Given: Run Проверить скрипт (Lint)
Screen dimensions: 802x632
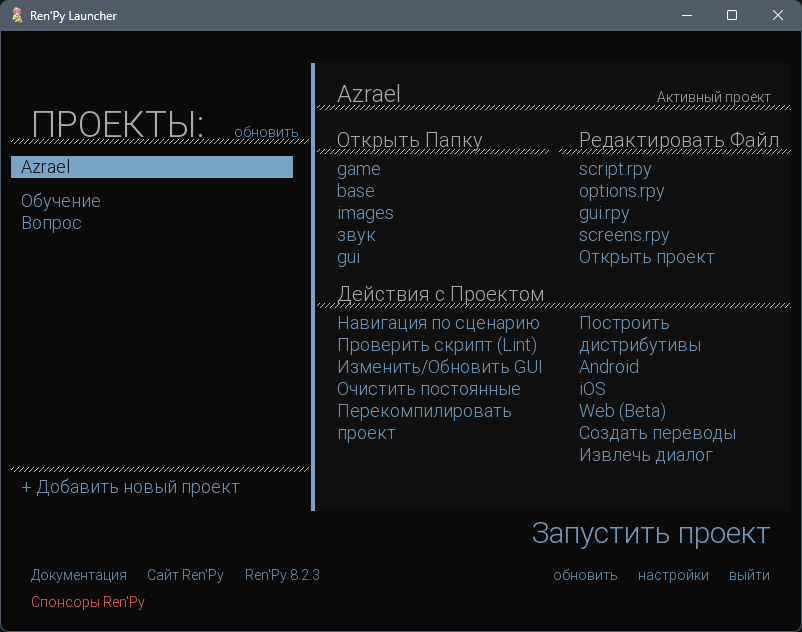Looking at the screenshot, I should click(x=436, y=345).
